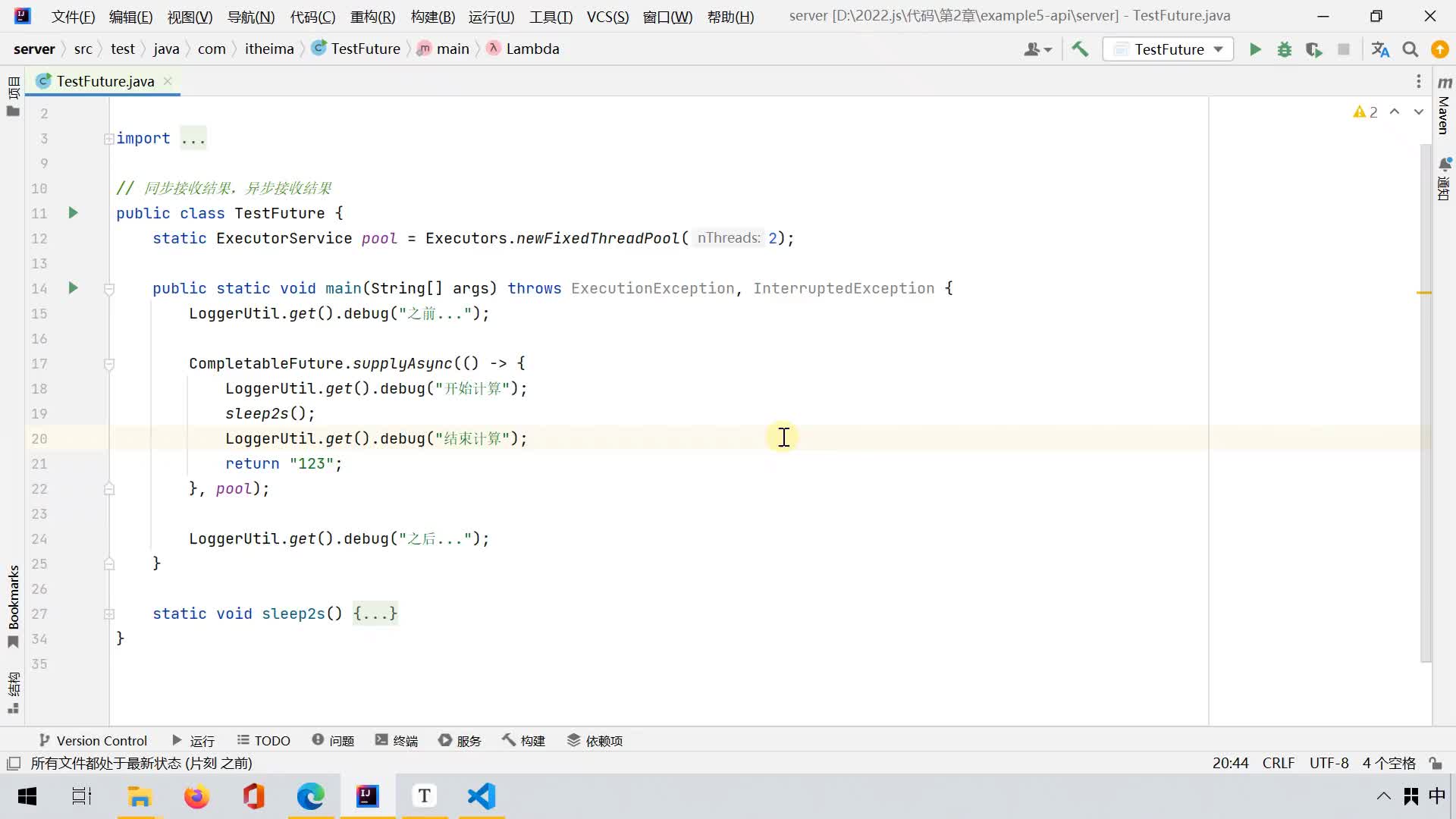
Task: Build project with the hammer icon
Action: tap(1080, 49)
